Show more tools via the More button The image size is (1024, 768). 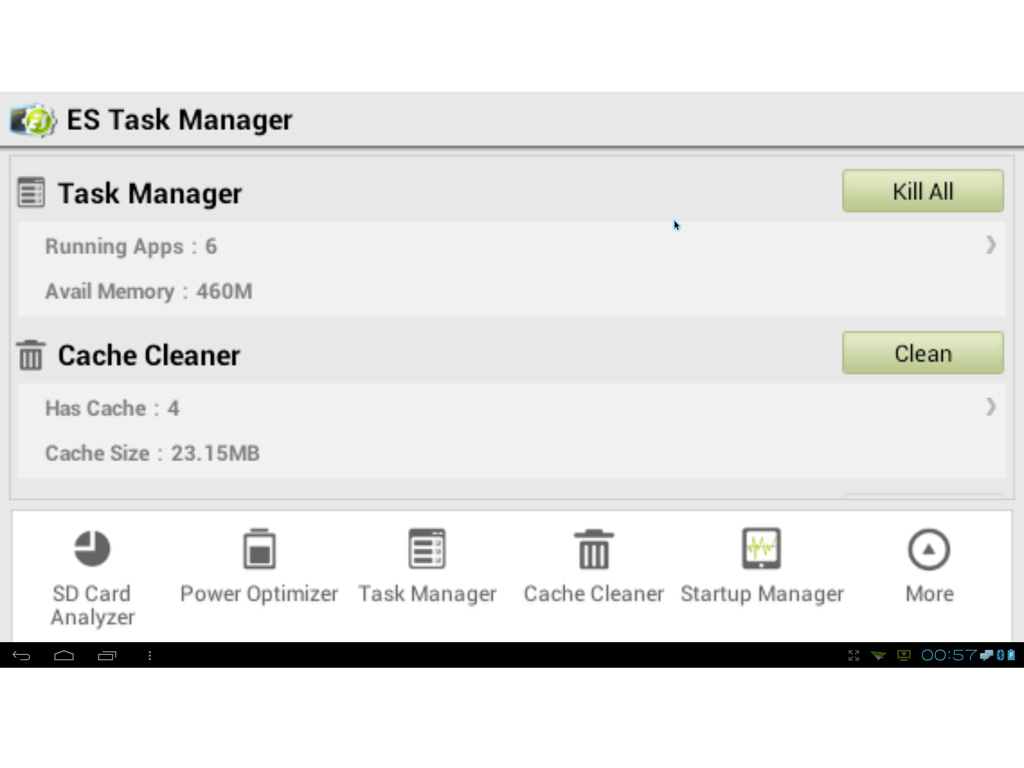click(x=929, y=566)
